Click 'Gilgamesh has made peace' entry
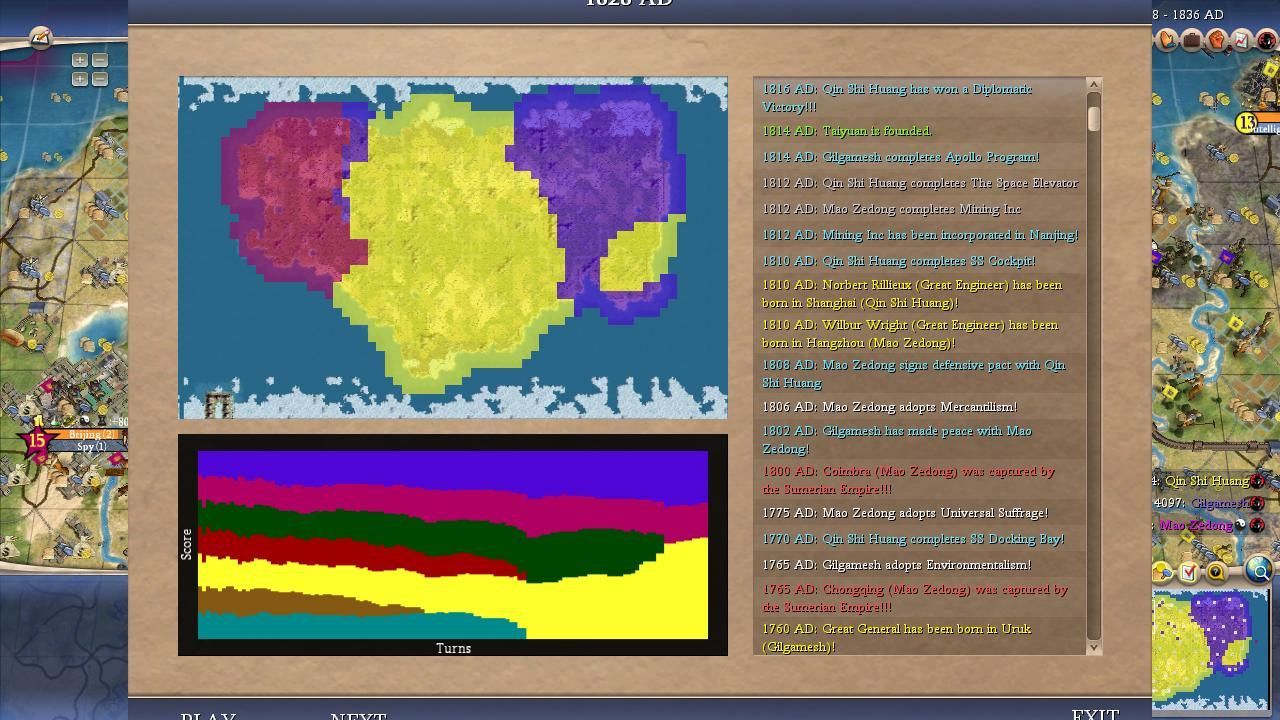The width and height of the screenshot is (1280, 720). (920, 440)
